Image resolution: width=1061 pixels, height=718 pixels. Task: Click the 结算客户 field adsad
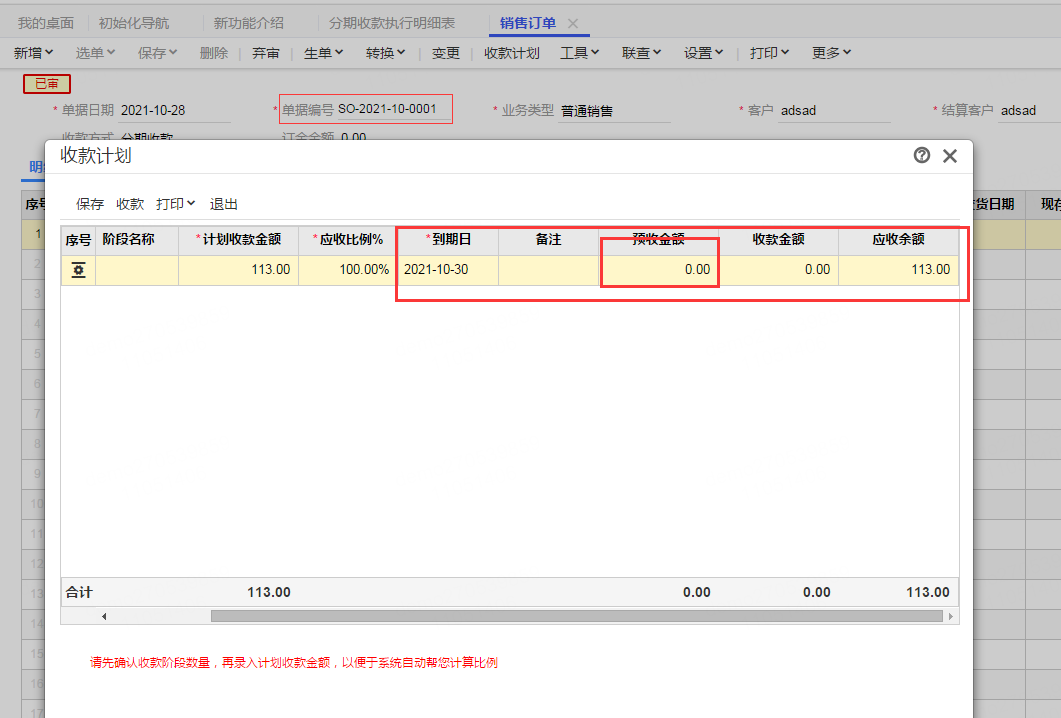1030,110
